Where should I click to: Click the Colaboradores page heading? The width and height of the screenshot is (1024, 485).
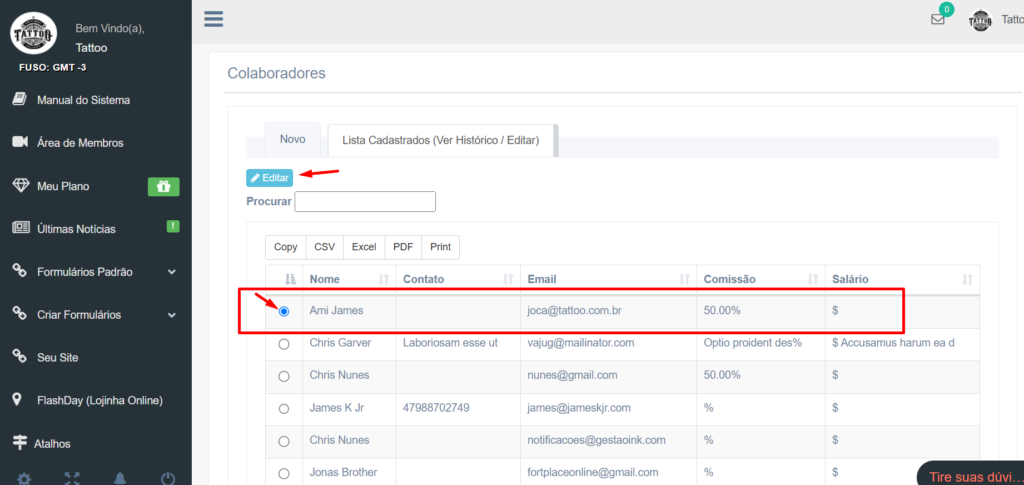(x=276, y=73)
